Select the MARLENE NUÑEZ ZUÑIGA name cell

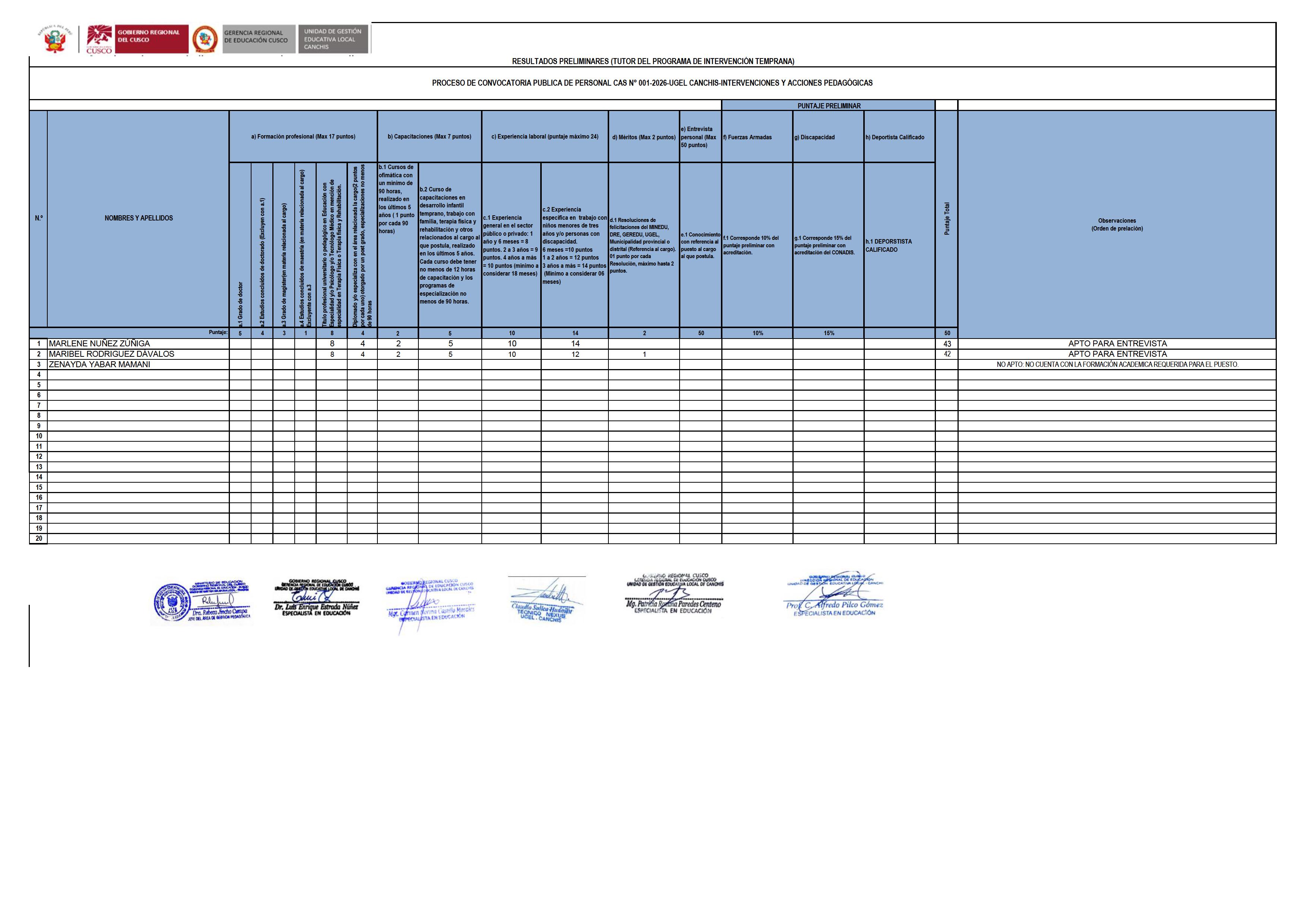click(x=99, y=344)
